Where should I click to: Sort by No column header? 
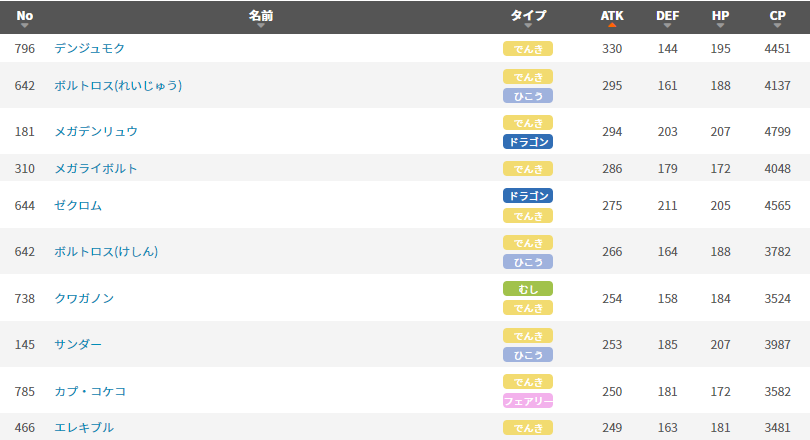pos(24,17)
